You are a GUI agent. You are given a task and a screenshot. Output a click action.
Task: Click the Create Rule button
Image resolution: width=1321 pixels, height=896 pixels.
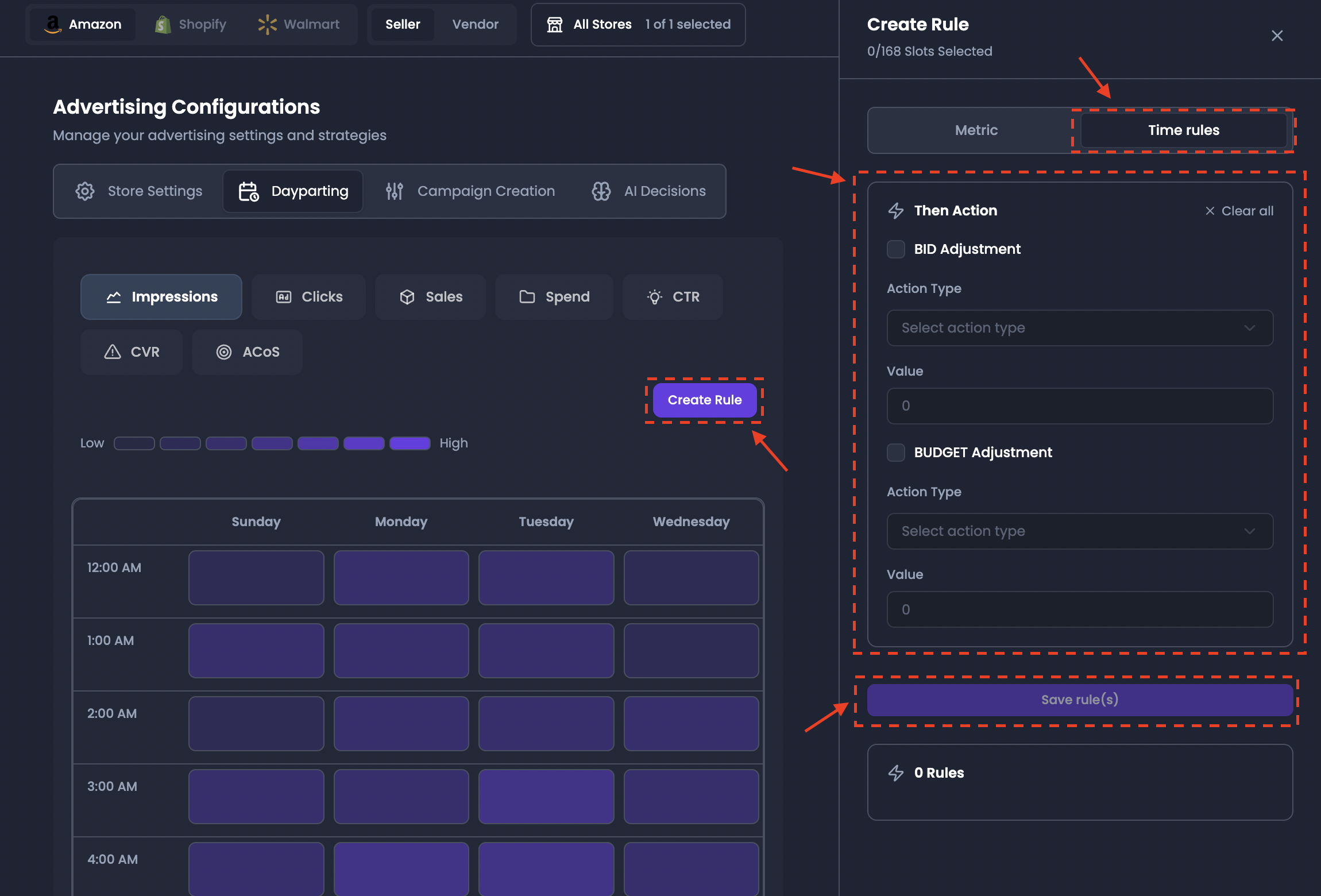[x=705, y=400]
